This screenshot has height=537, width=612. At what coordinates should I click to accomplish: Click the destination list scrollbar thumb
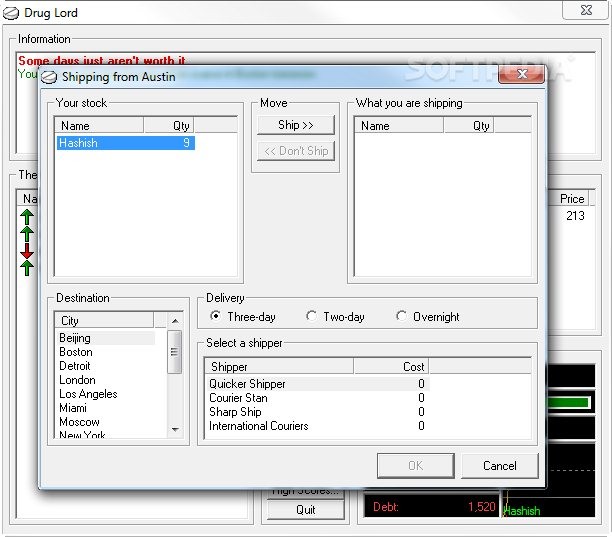click(174, 352)
